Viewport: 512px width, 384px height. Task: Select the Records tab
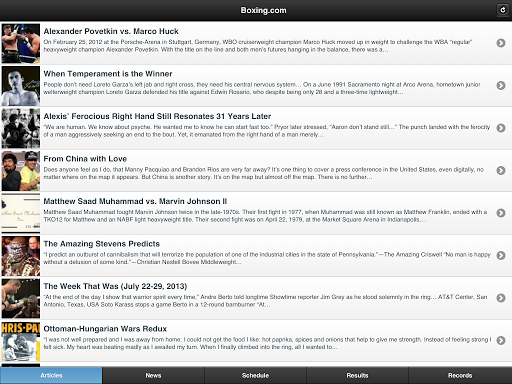pos(460,375)
